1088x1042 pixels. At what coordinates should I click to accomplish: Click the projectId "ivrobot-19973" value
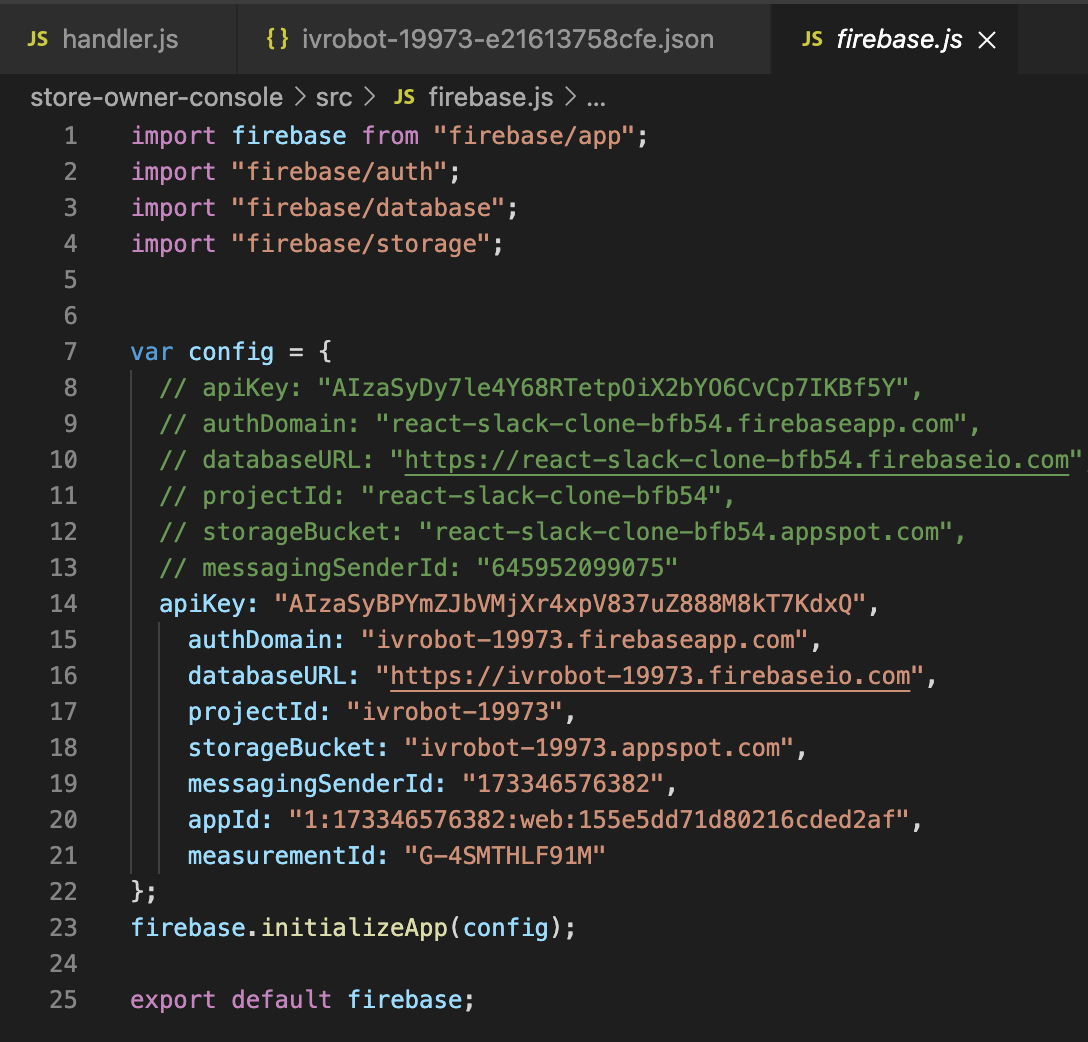click(454, 712)
